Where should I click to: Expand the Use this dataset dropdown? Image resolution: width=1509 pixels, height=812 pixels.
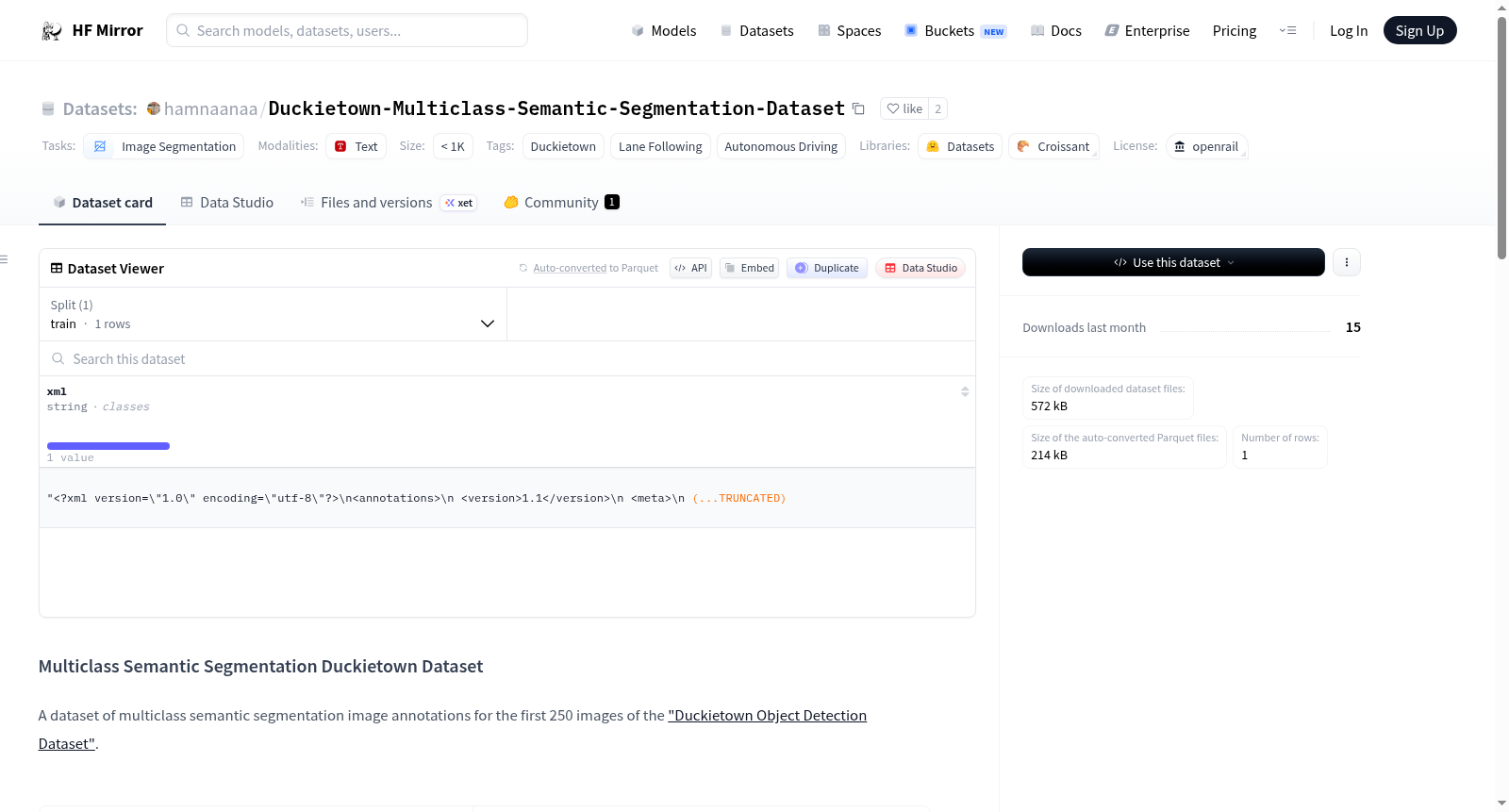pos(1173,262)
